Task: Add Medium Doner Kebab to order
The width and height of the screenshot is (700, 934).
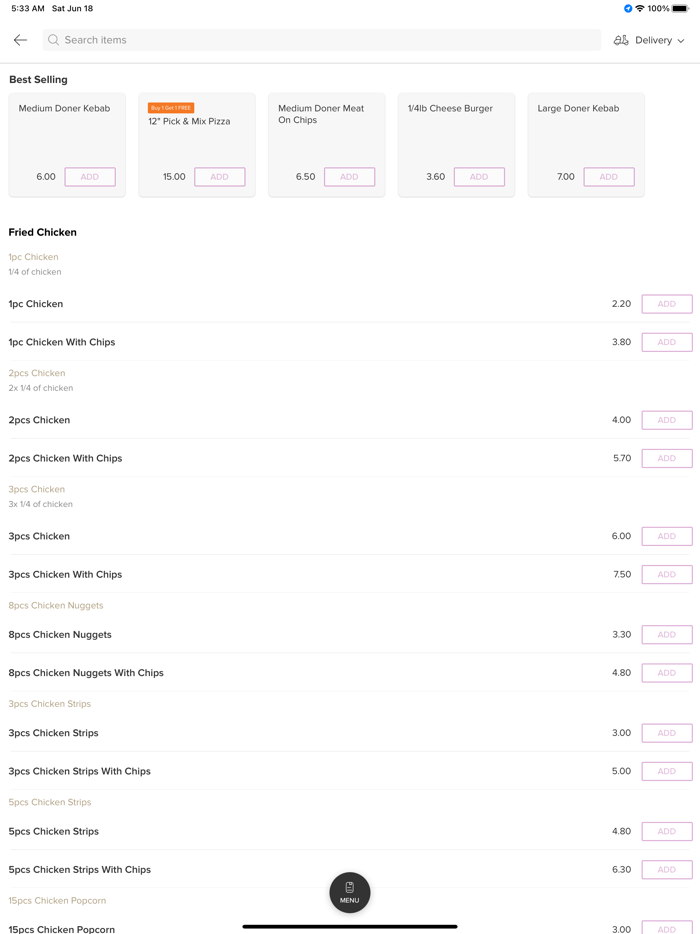Action: (x=90, y=177)
